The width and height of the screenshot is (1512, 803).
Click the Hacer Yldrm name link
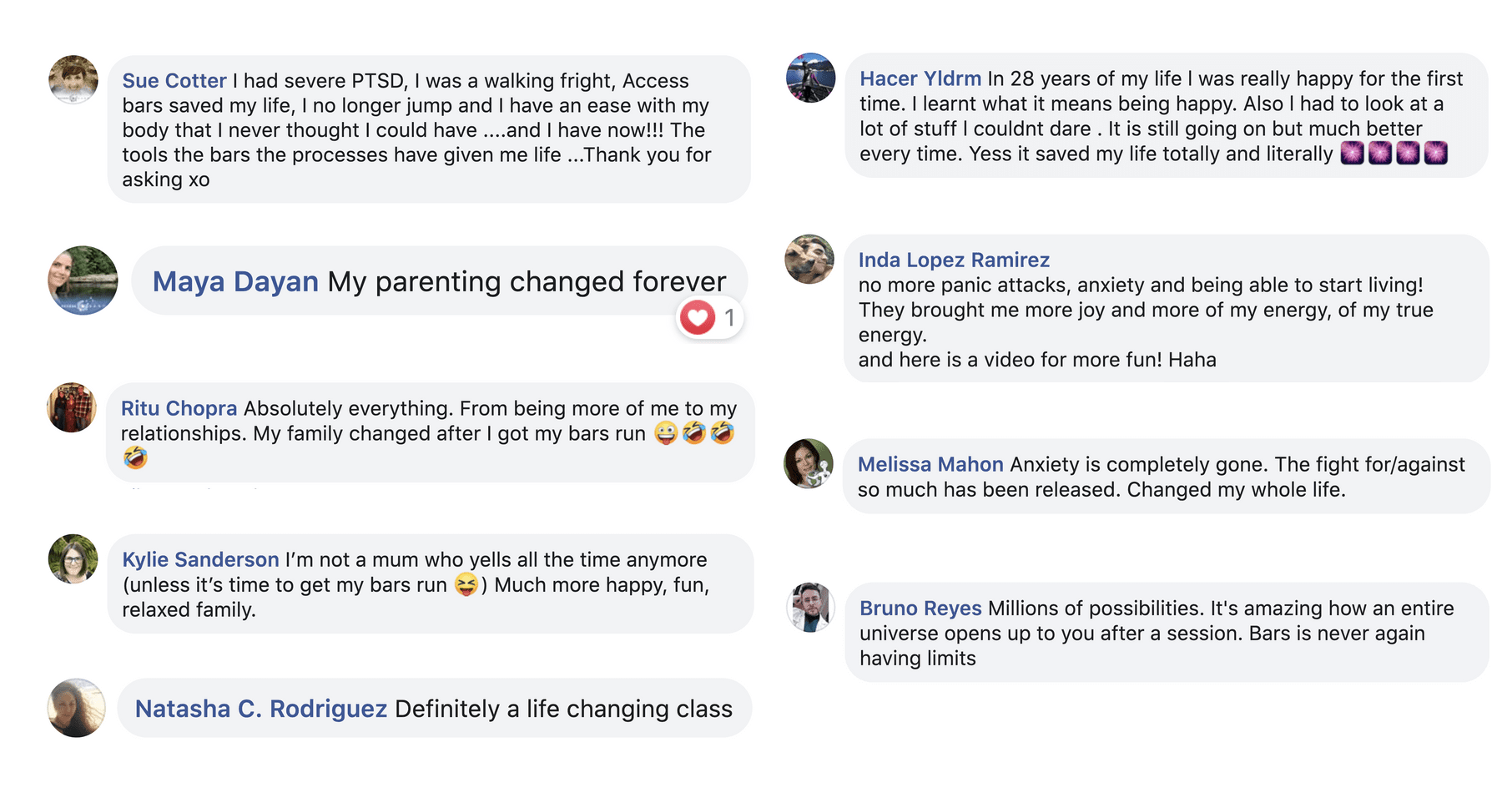tap(920, 78)
